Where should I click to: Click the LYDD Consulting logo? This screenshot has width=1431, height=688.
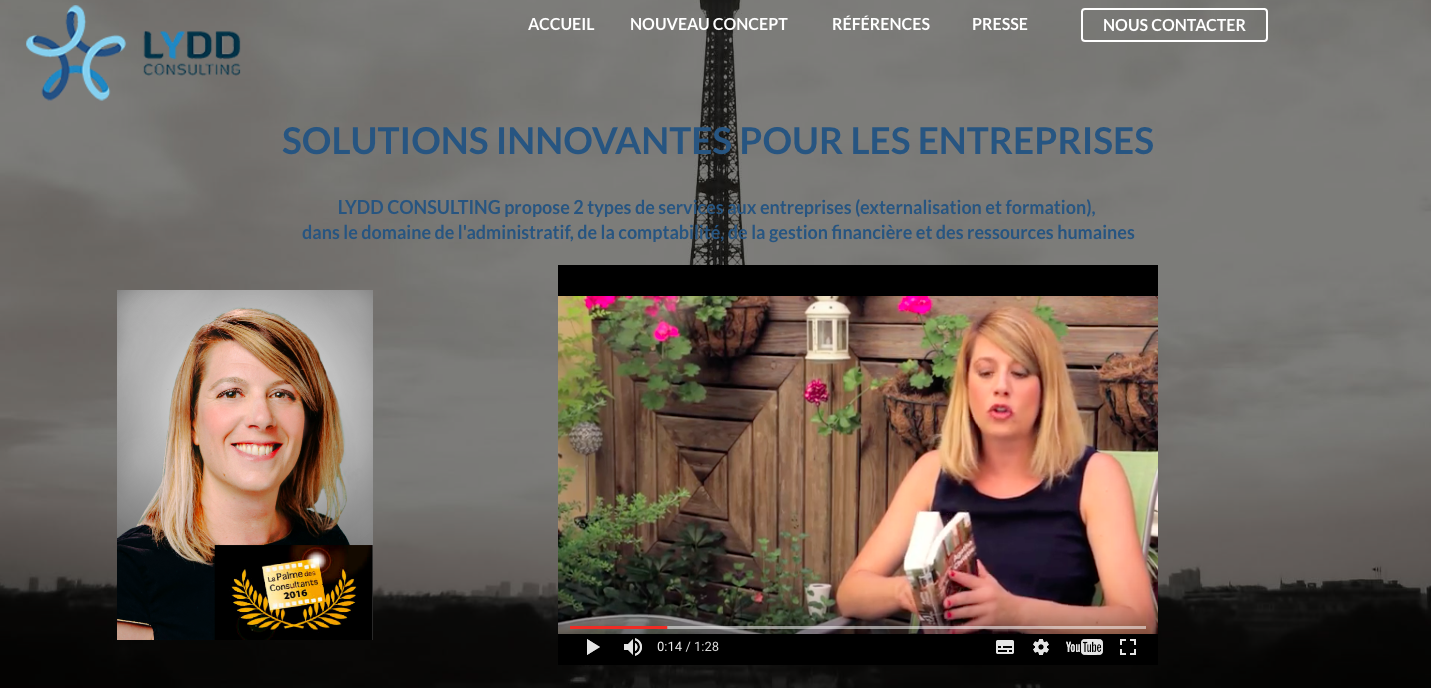pos(133,53)
